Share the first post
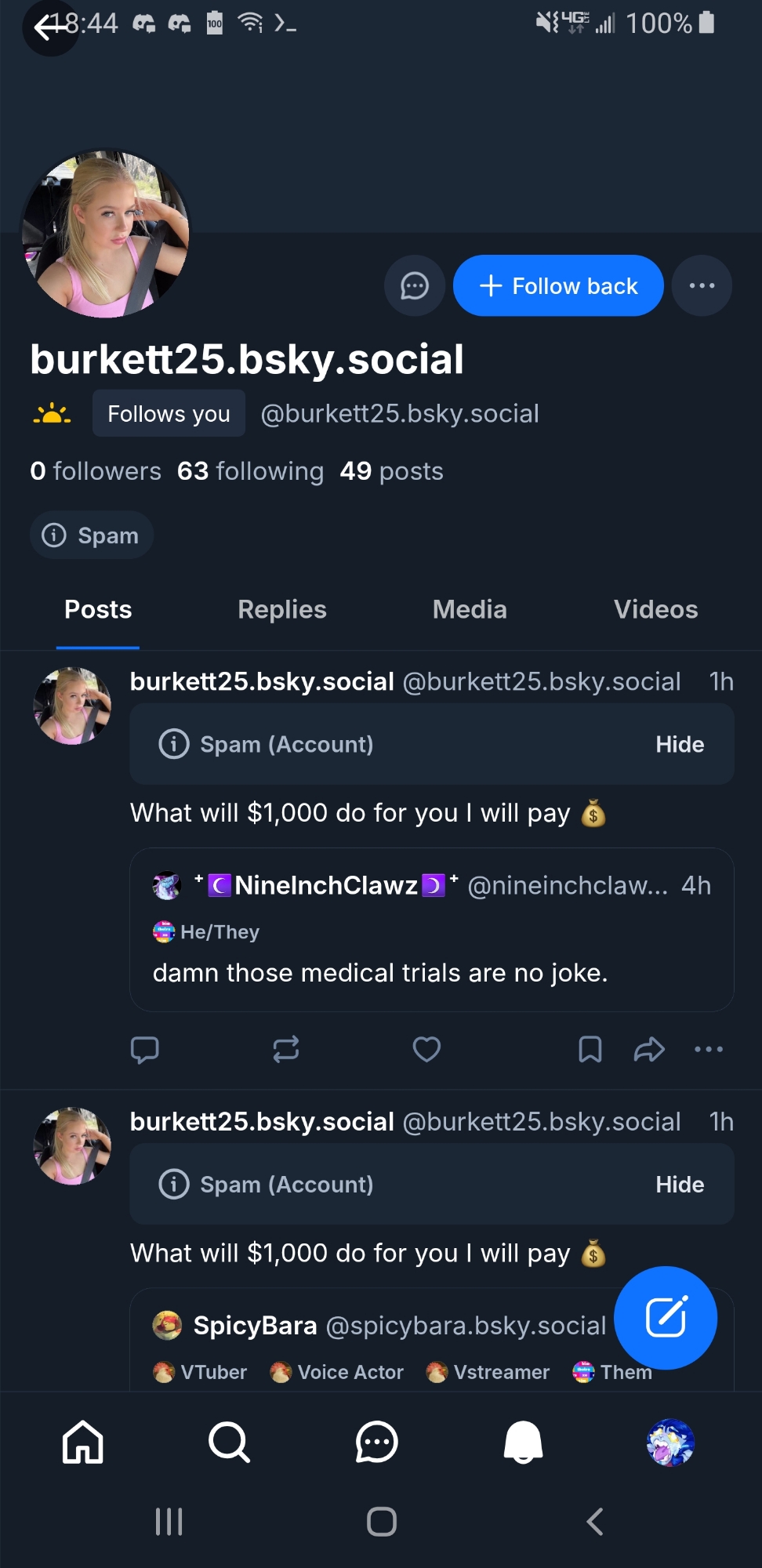762x1568 pixels. [x=649, y=1049]
